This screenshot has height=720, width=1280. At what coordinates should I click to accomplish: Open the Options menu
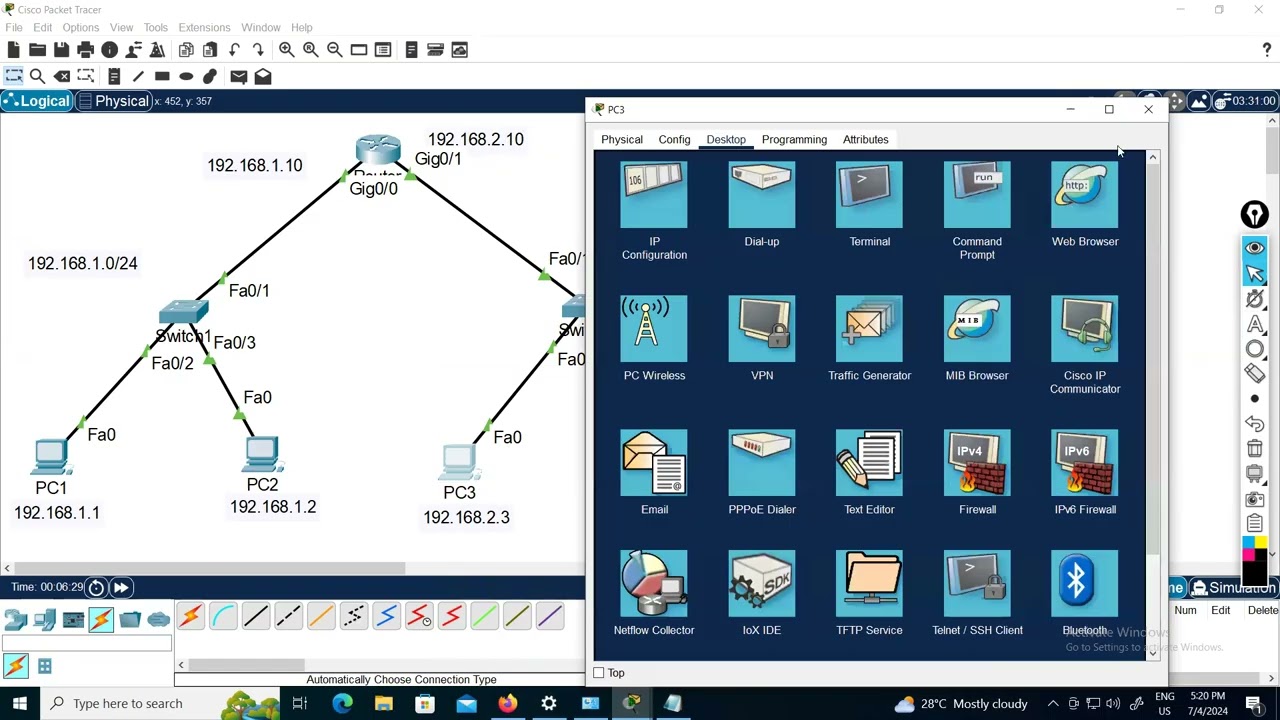point(81,27)
